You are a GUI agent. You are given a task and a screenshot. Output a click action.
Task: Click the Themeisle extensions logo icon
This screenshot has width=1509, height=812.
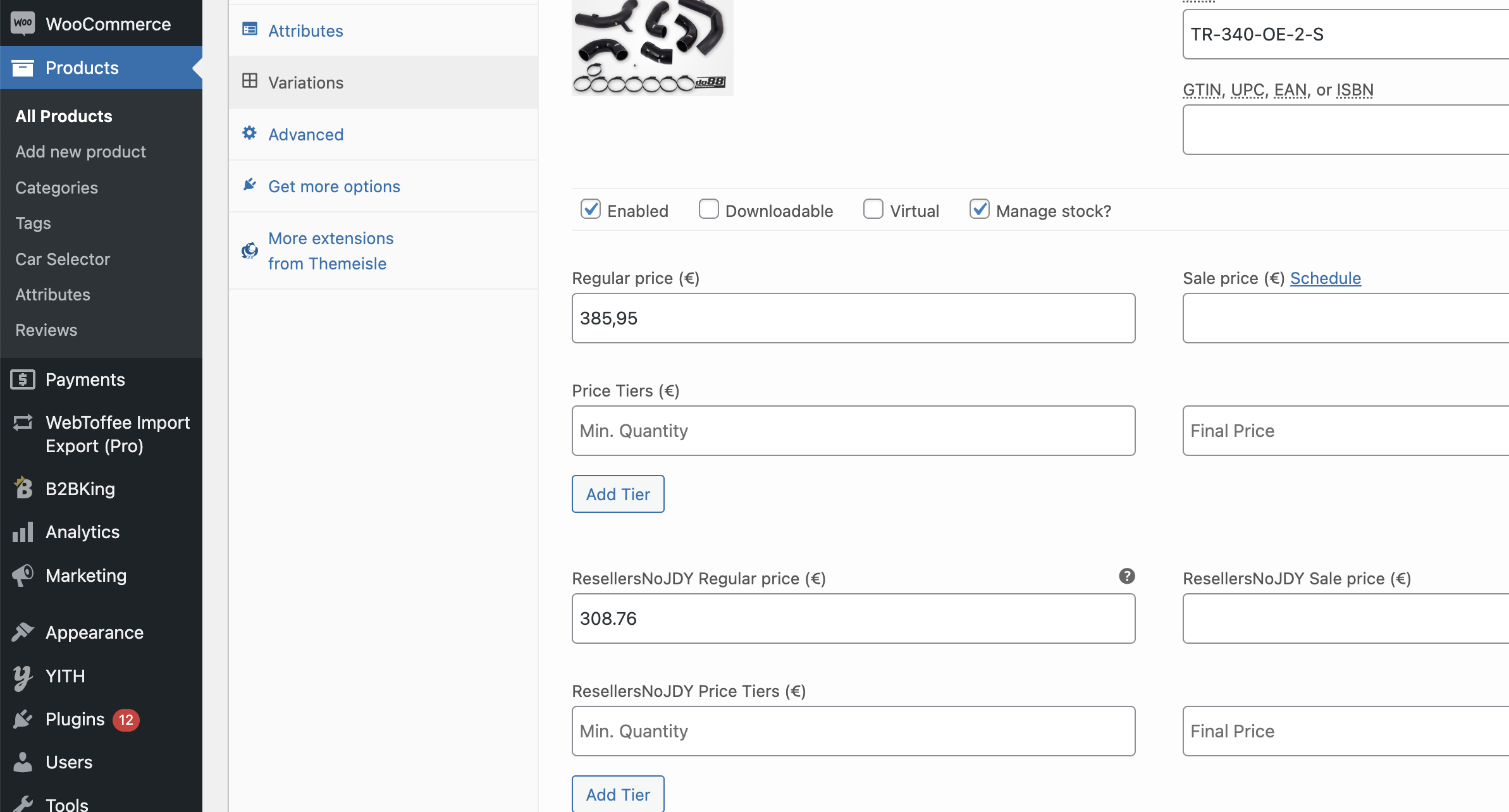(250, 250)
